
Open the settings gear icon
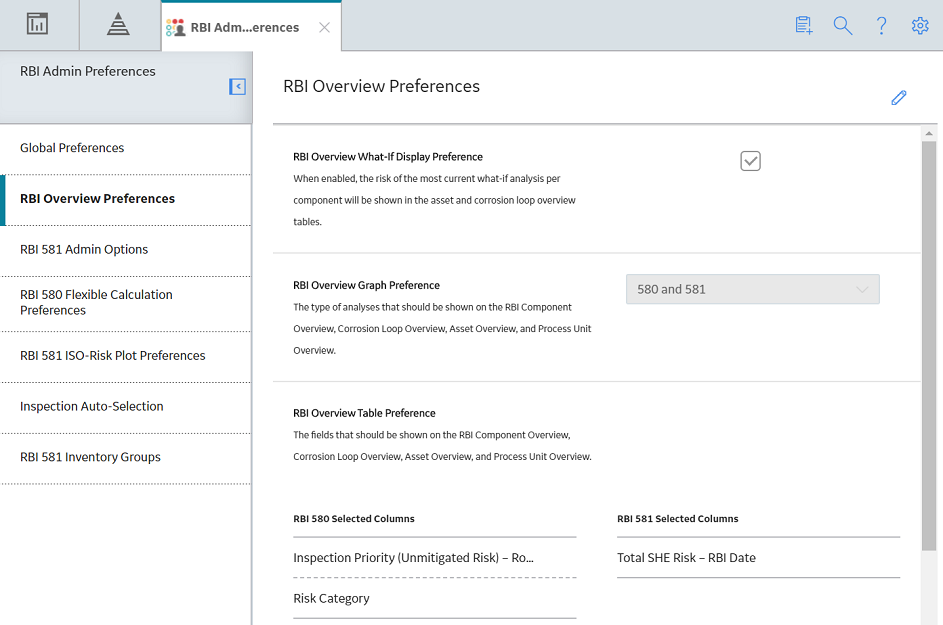(x=920, y=25)
